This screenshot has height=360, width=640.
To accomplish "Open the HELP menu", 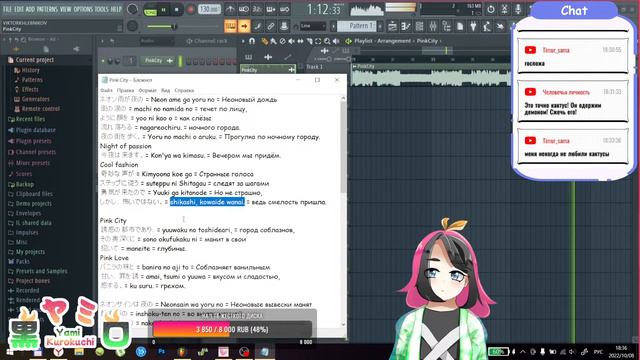I will (x=116, y=9).
